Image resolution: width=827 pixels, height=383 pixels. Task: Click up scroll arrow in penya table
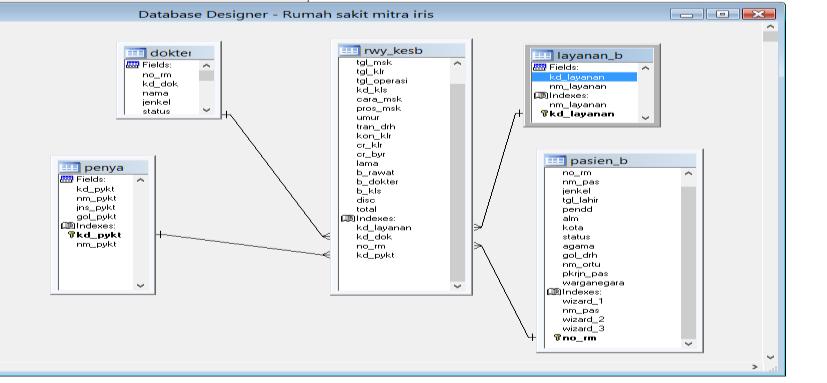[140, 180]
